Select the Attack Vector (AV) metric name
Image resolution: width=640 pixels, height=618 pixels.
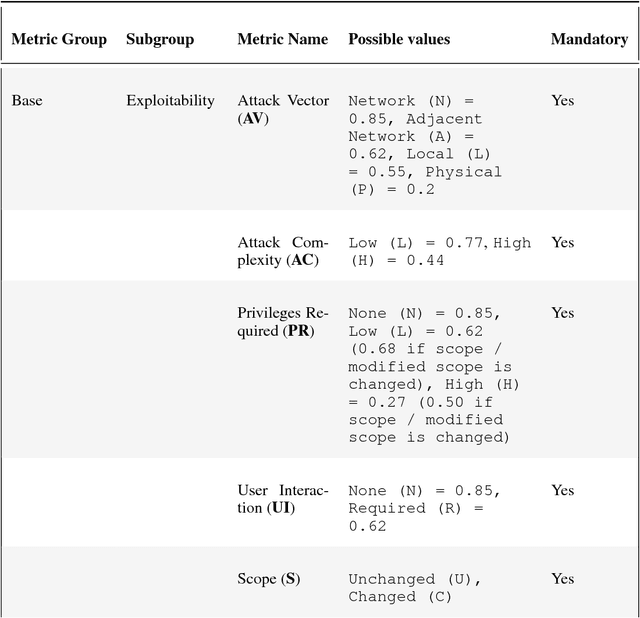(282, 109)
